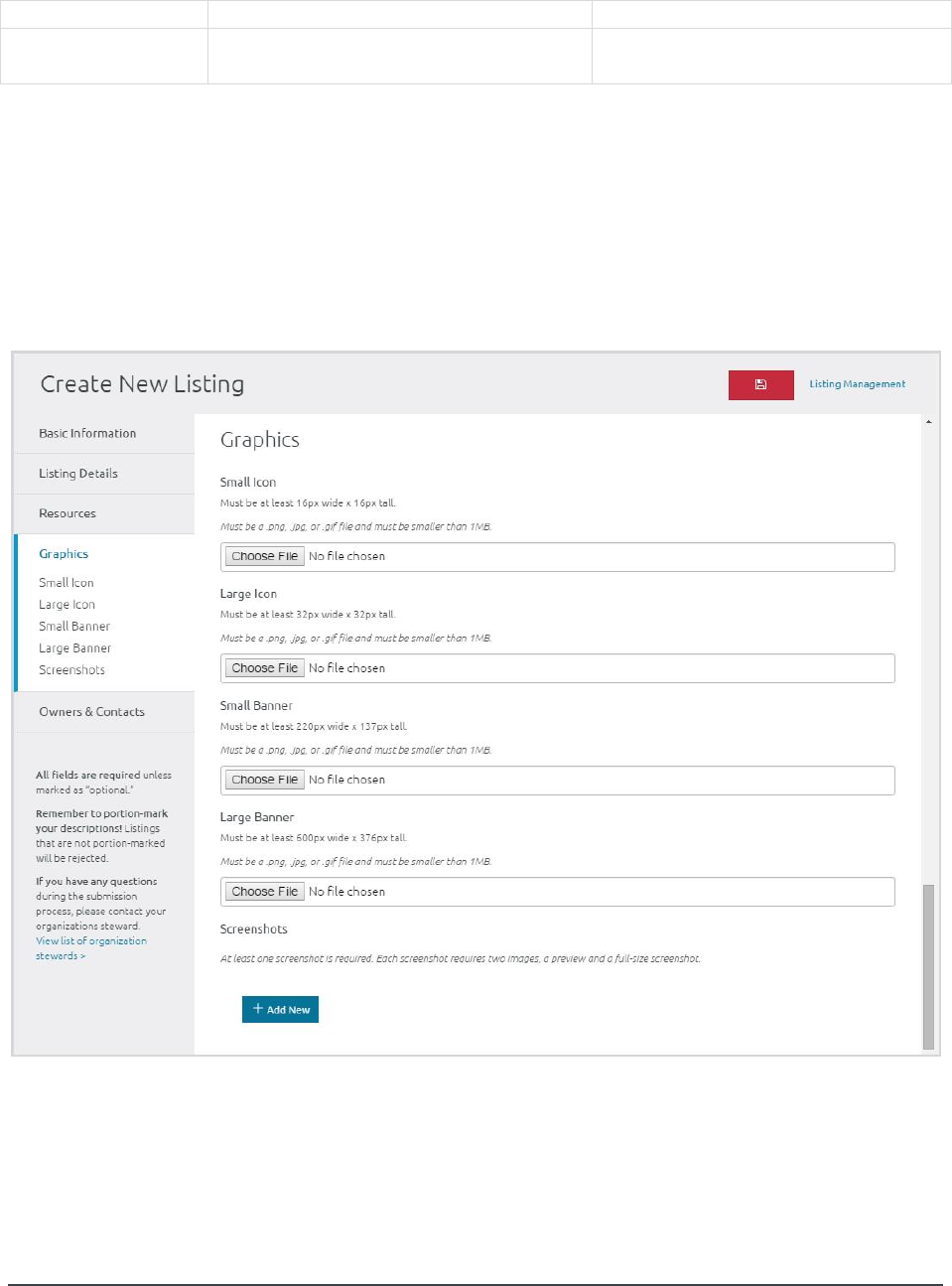Go to Basic Information section
The image size is (952, 1286).
pos(87,434)
